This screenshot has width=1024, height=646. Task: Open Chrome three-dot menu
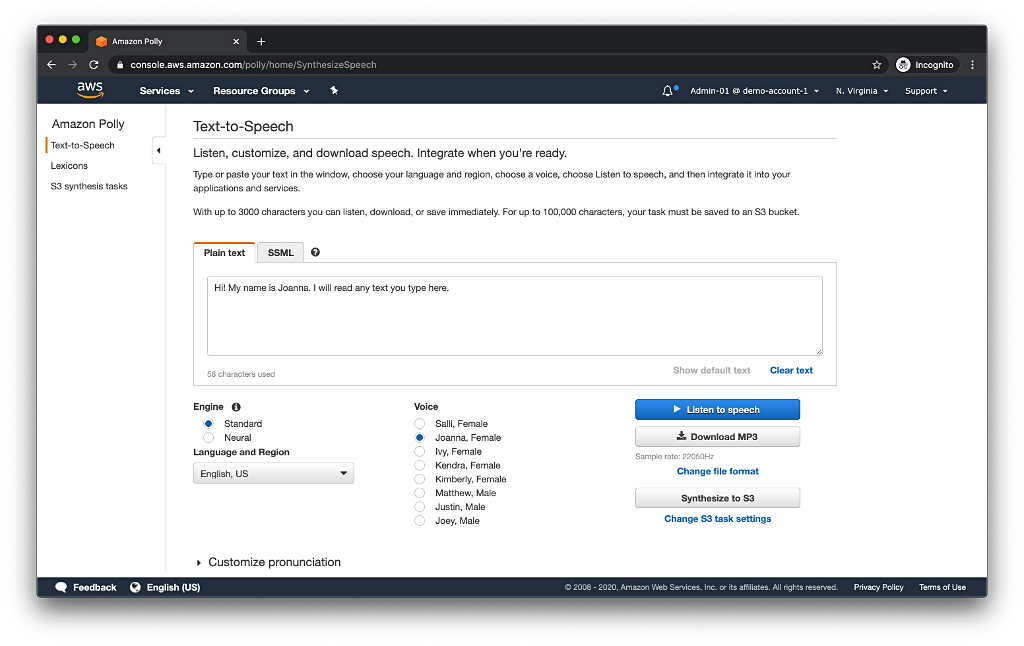tap(972, 65)
